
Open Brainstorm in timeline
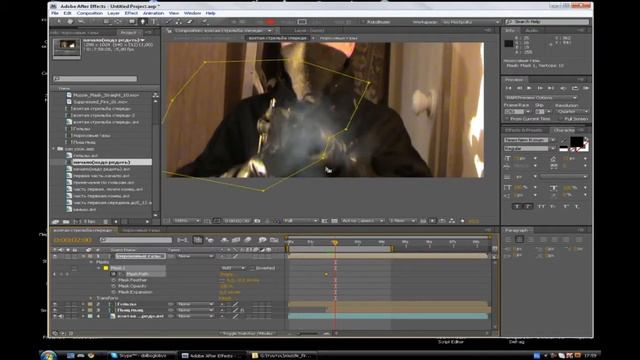[262, 240]
